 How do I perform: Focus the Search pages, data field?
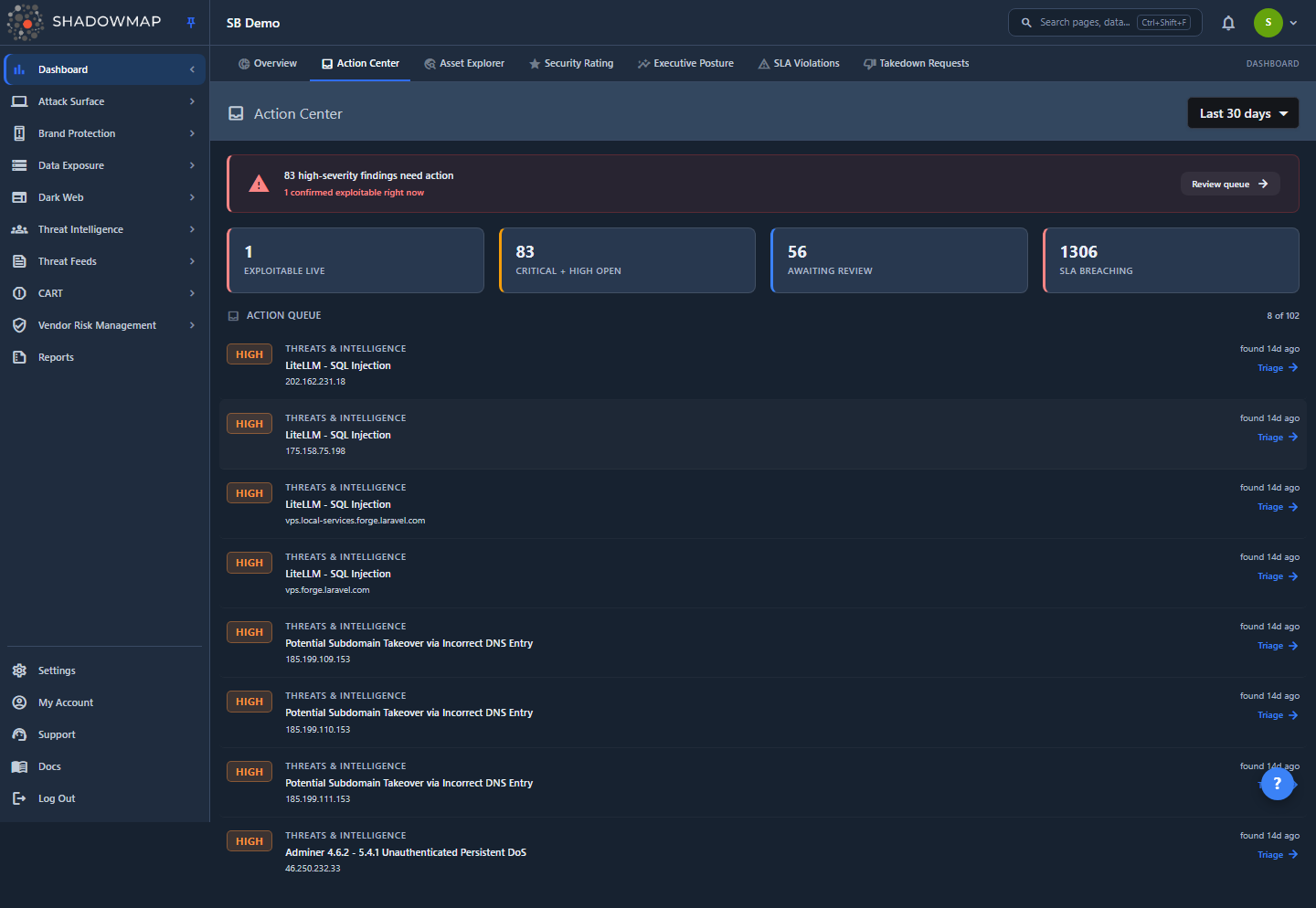pos(1105,23)
